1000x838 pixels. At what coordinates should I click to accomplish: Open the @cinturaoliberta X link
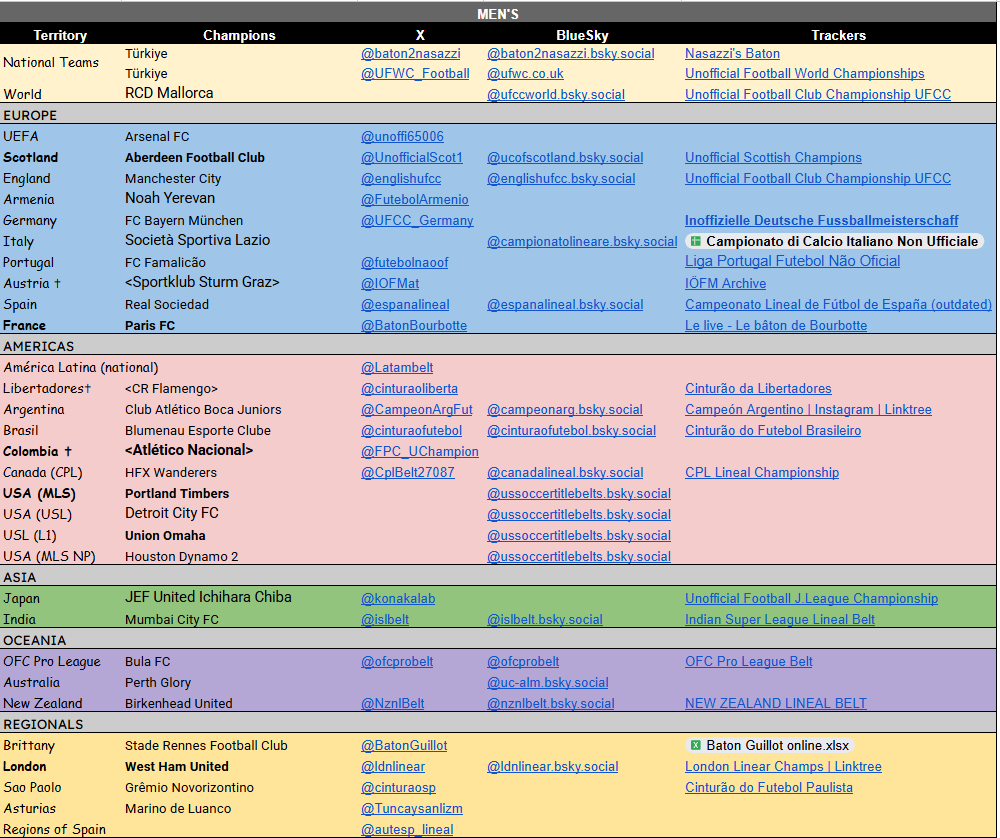409,389
